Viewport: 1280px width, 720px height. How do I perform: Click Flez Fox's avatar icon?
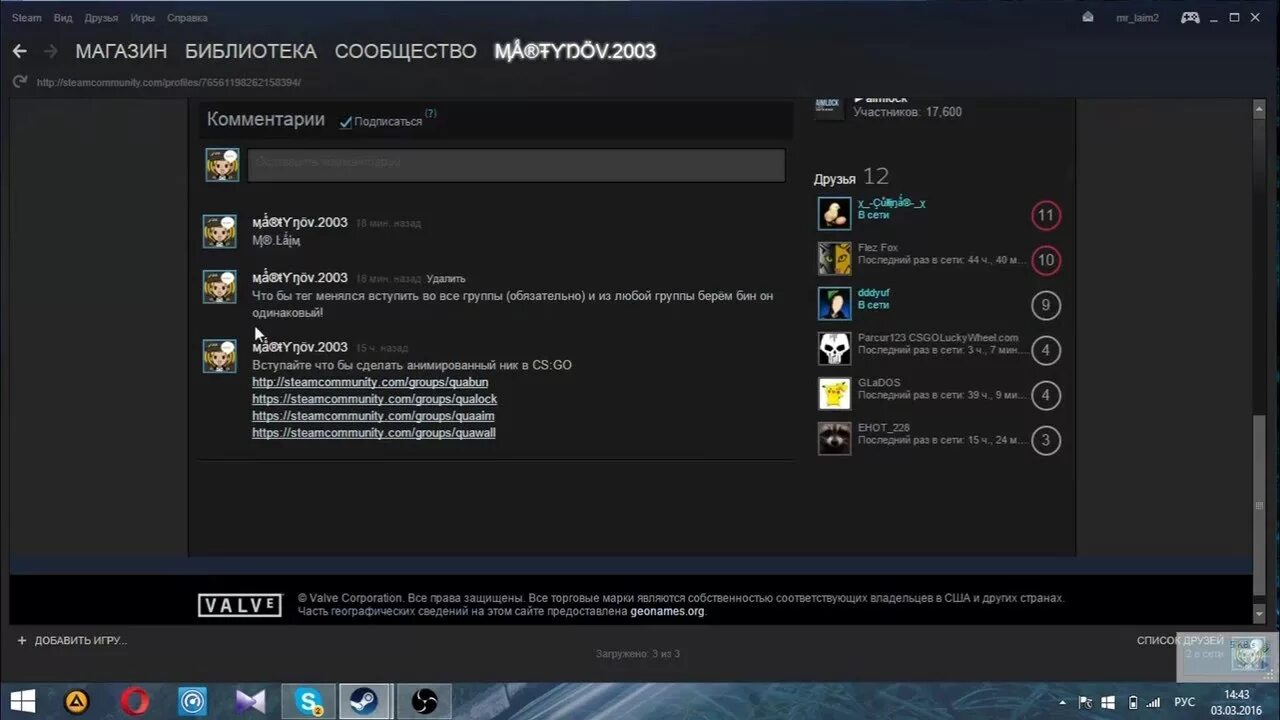[x=834, y=258]
